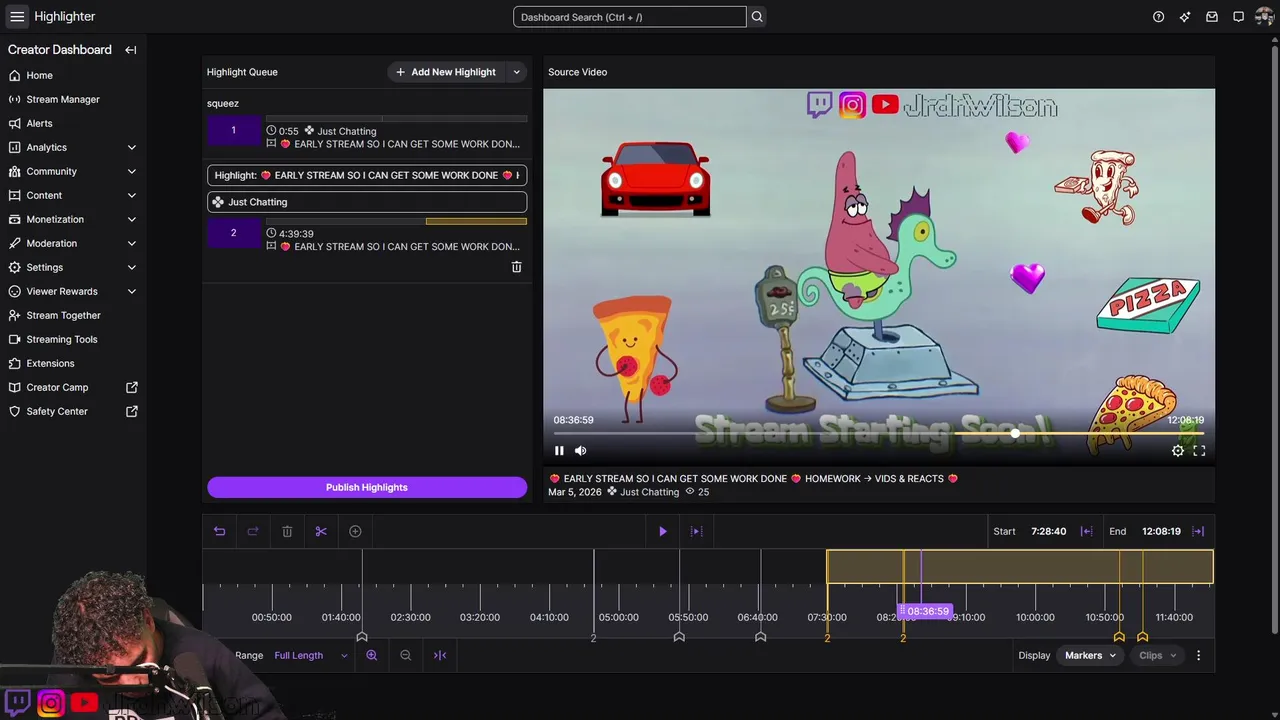This screenshot has height=720, width=1280.
Task: Click the End time value 12:08:19
Action: tap(1161, 532)
